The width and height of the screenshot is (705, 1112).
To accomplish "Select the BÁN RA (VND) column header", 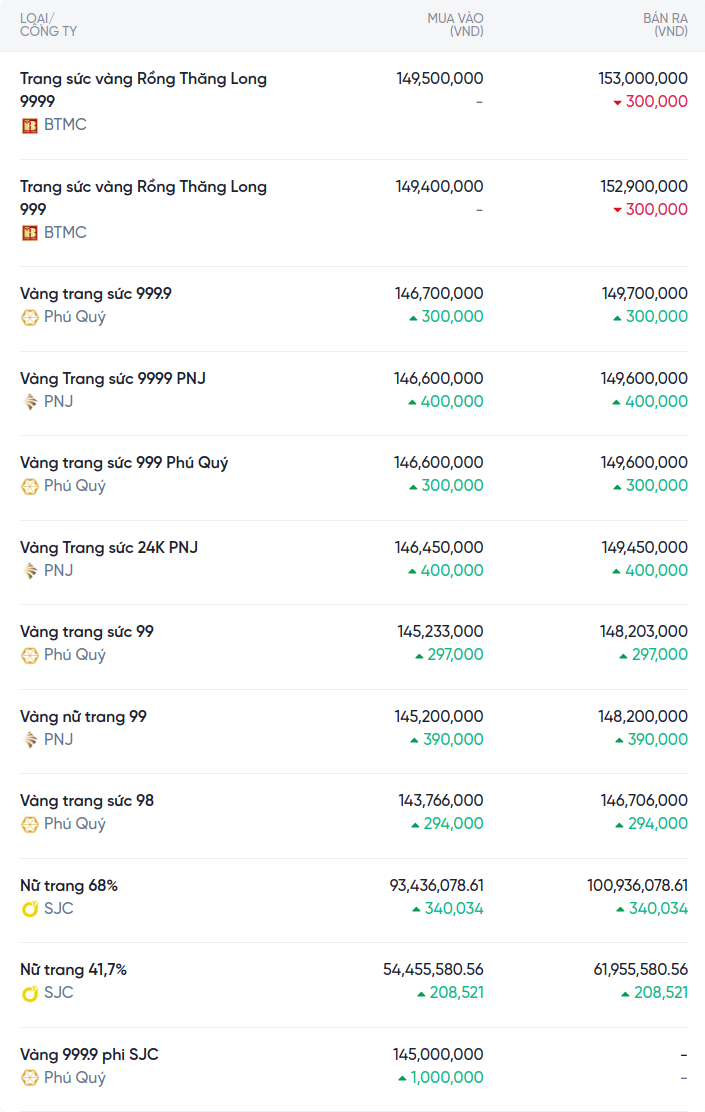I will point(665,25).
